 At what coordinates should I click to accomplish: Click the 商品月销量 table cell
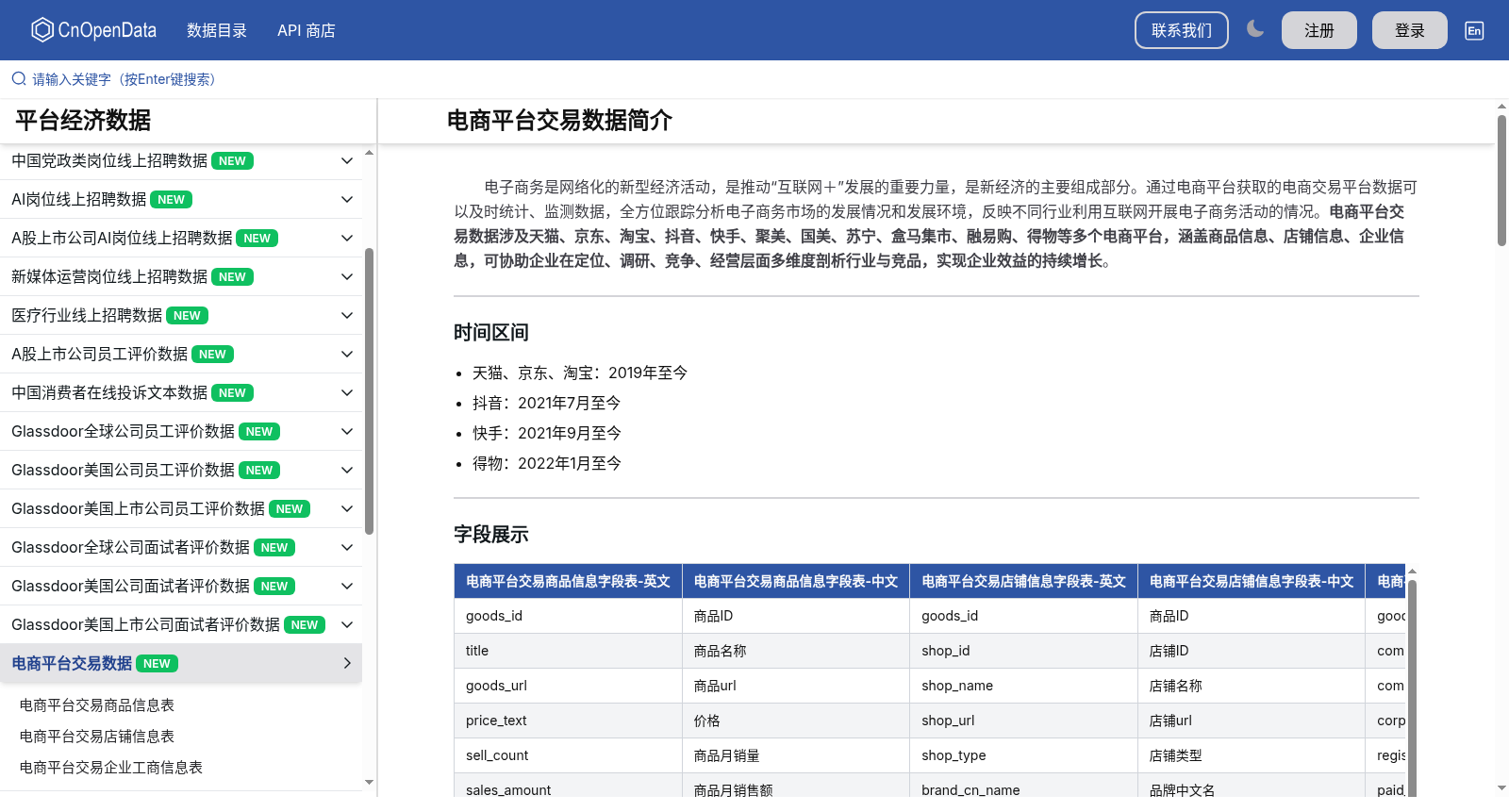coord(796,755)
